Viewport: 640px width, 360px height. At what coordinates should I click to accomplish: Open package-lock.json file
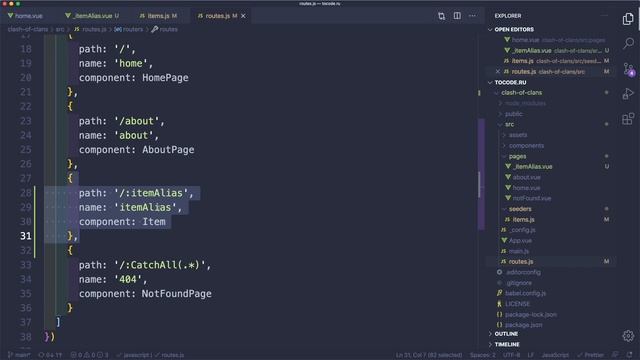[x=531, y=314]
